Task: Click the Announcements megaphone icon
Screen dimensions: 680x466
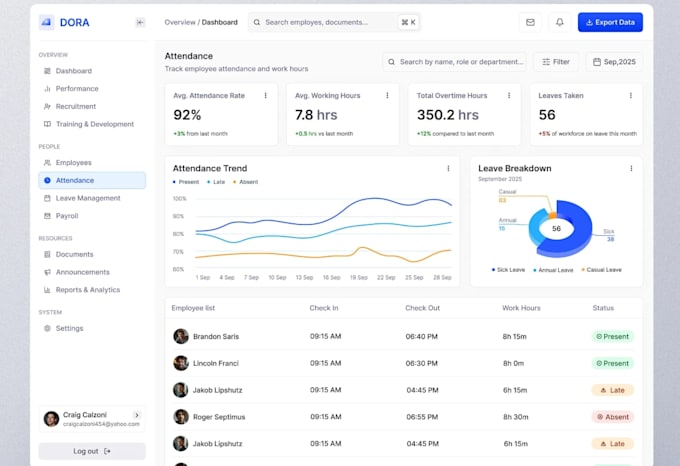Action: (47, 272)
